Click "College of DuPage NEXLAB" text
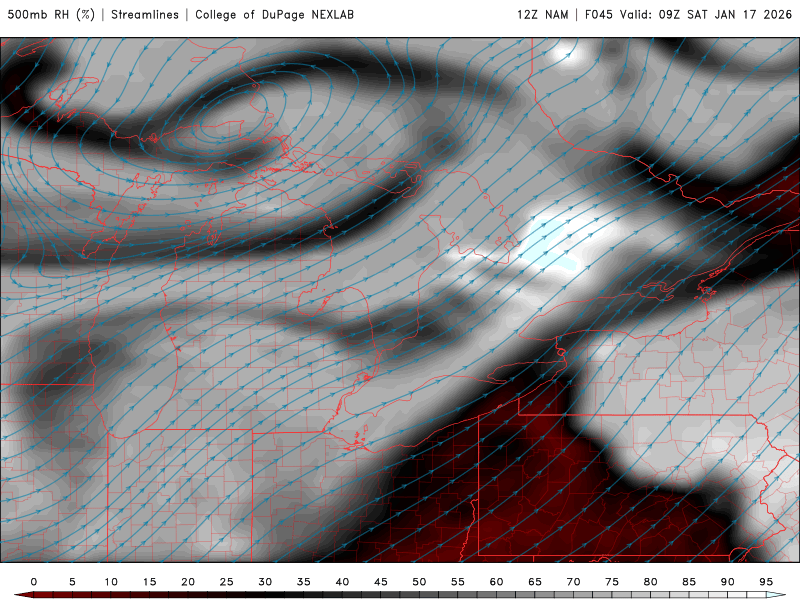This screenshot has width=800, height=600. (274, 14)
